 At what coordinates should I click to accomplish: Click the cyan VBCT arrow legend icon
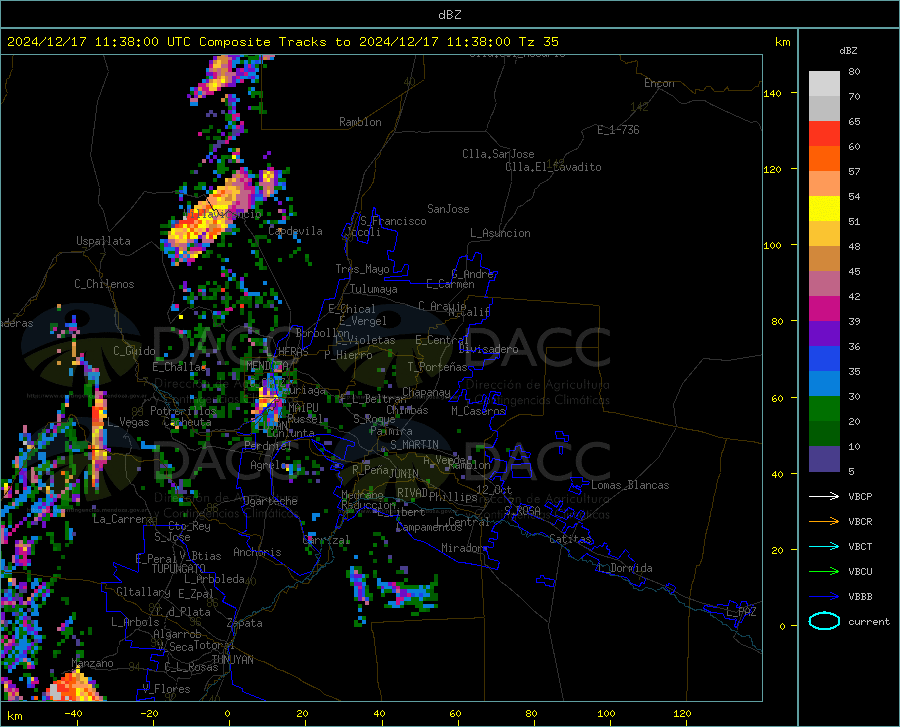[x=824, y=546]
